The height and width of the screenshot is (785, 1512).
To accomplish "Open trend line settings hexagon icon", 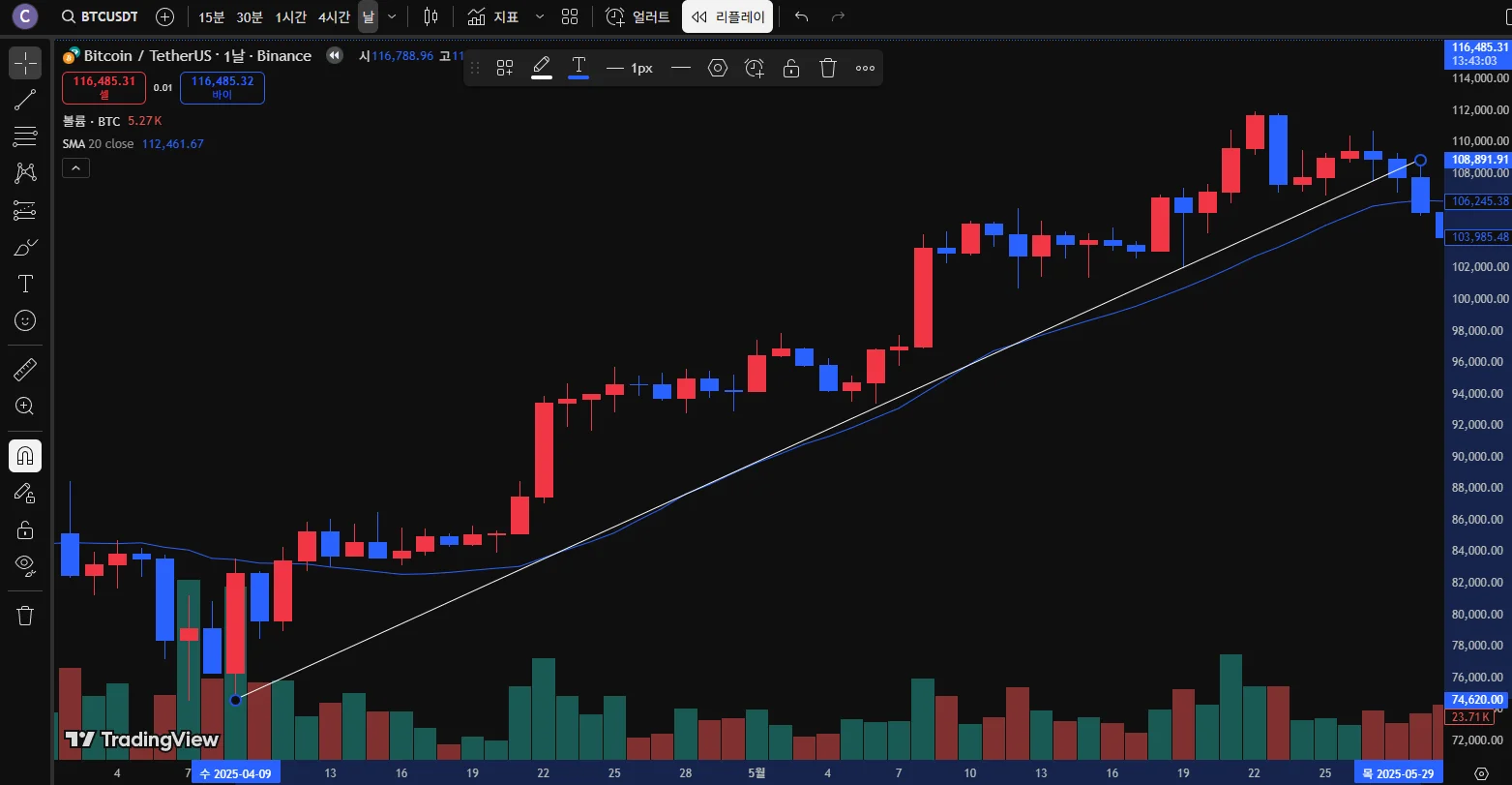I will pyautogui.click(x=718, y=68).
